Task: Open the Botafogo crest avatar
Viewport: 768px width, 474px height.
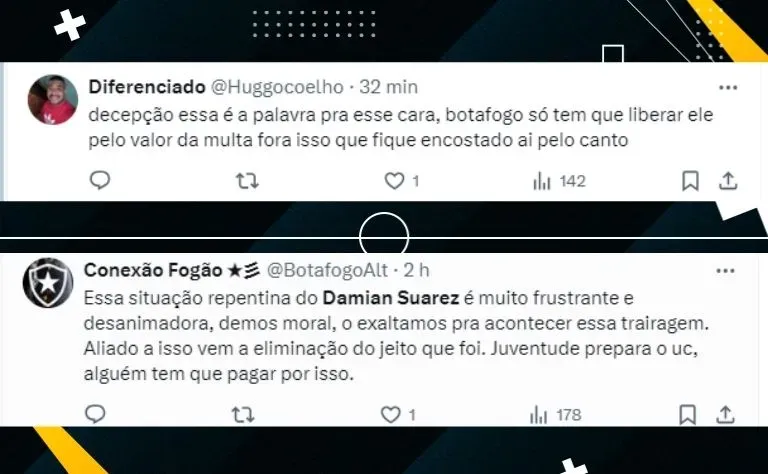Action: point(48,283)
